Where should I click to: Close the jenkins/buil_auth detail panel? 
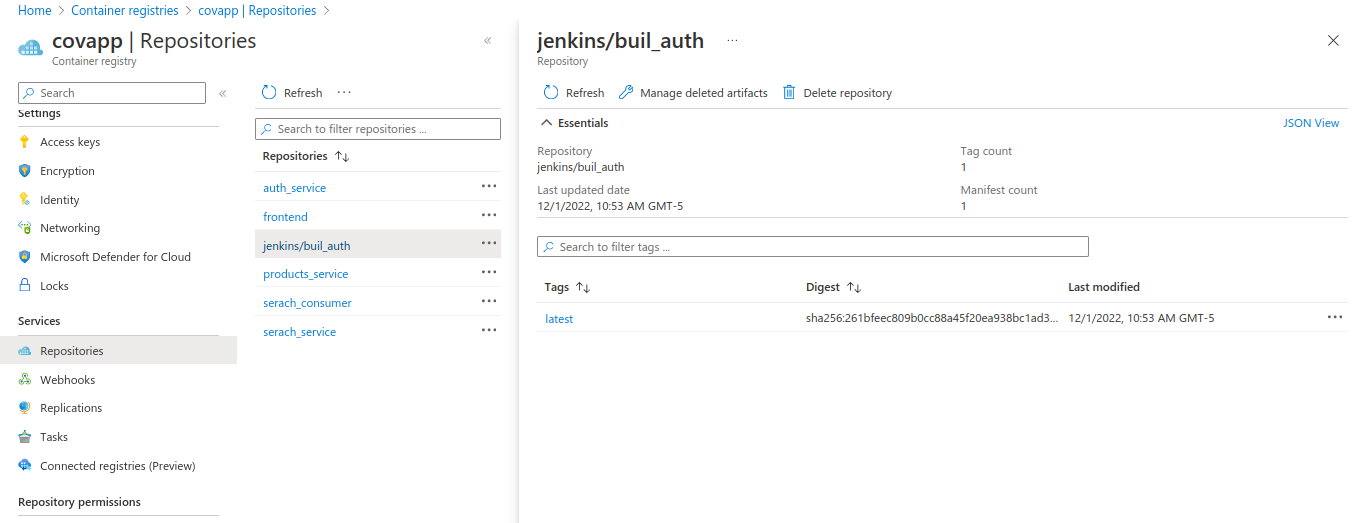click(x=1333, y=41)
